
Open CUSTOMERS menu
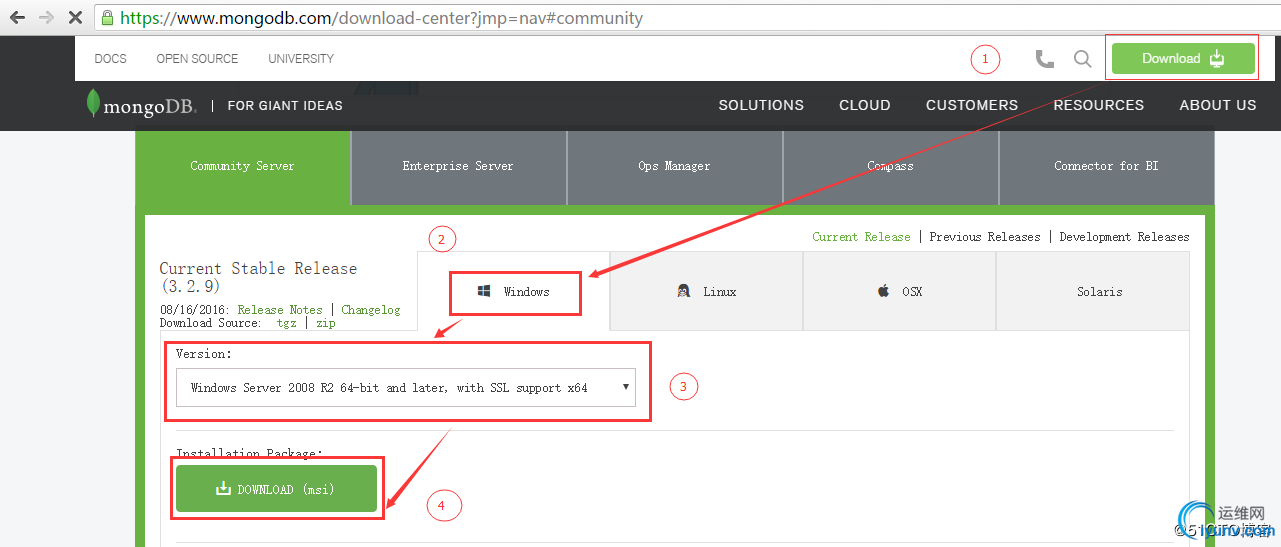point(972,105)
